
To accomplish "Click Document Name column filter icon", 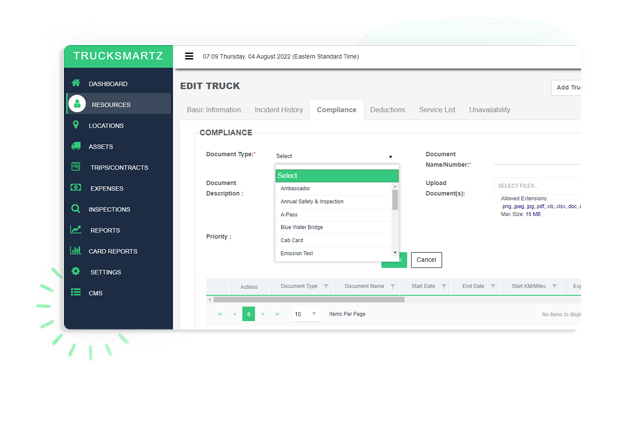I will (x=393, y=287).
